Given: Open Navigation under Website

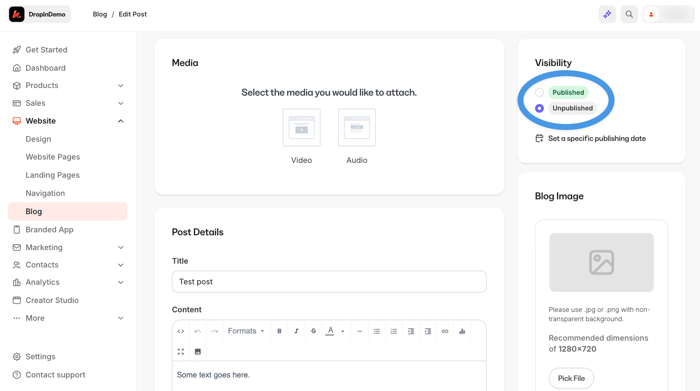Looking at the screenshot, I should click(45, 193).
